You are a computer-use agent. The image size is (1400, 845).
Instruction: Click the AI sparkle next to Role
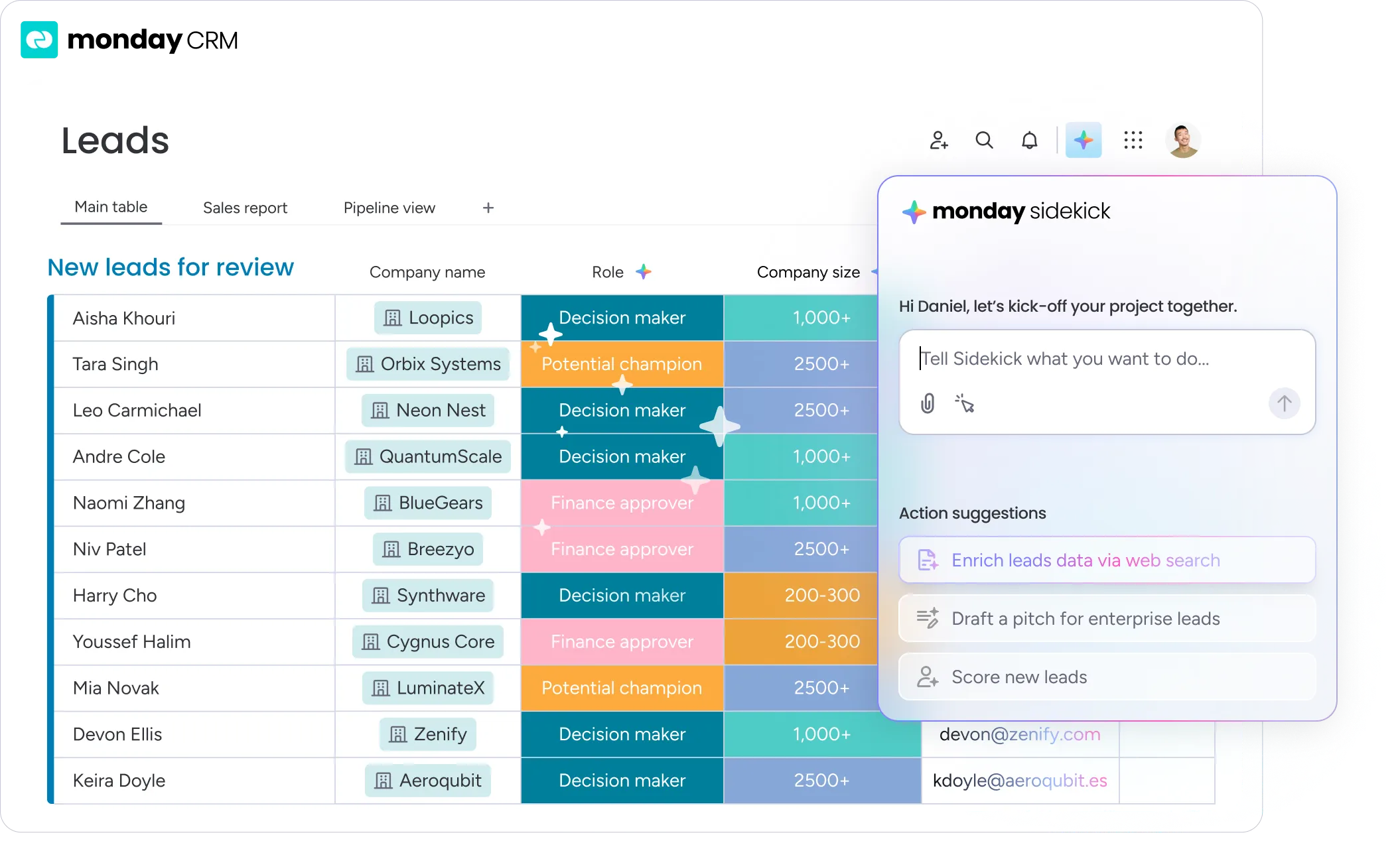coord(643,272)
